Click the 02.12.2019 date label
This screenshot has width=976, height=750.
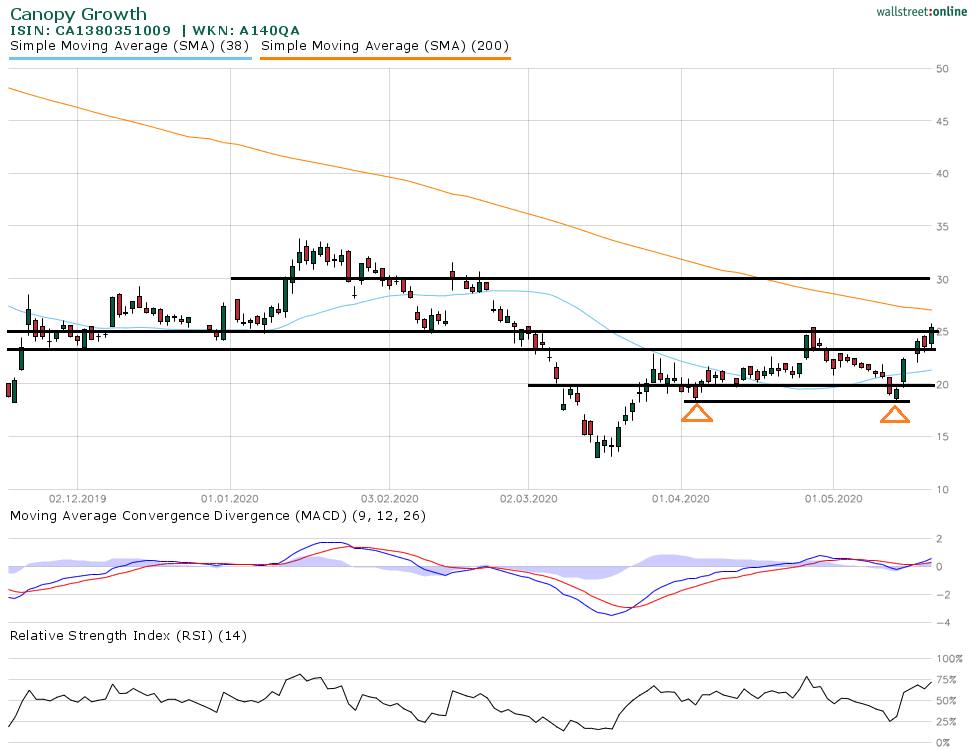[x=78, y=499]
